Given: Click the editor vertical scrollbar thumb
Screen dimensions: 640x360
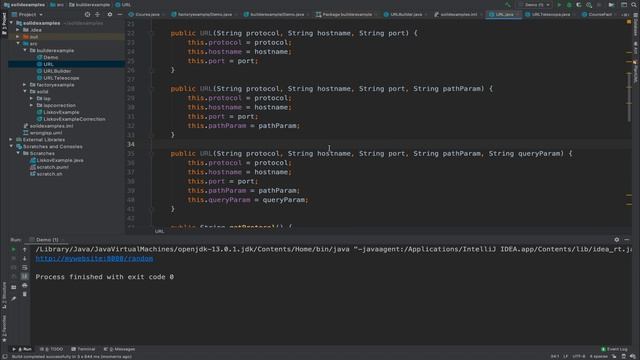Looking at the screenshot, I should click(629, 98).
